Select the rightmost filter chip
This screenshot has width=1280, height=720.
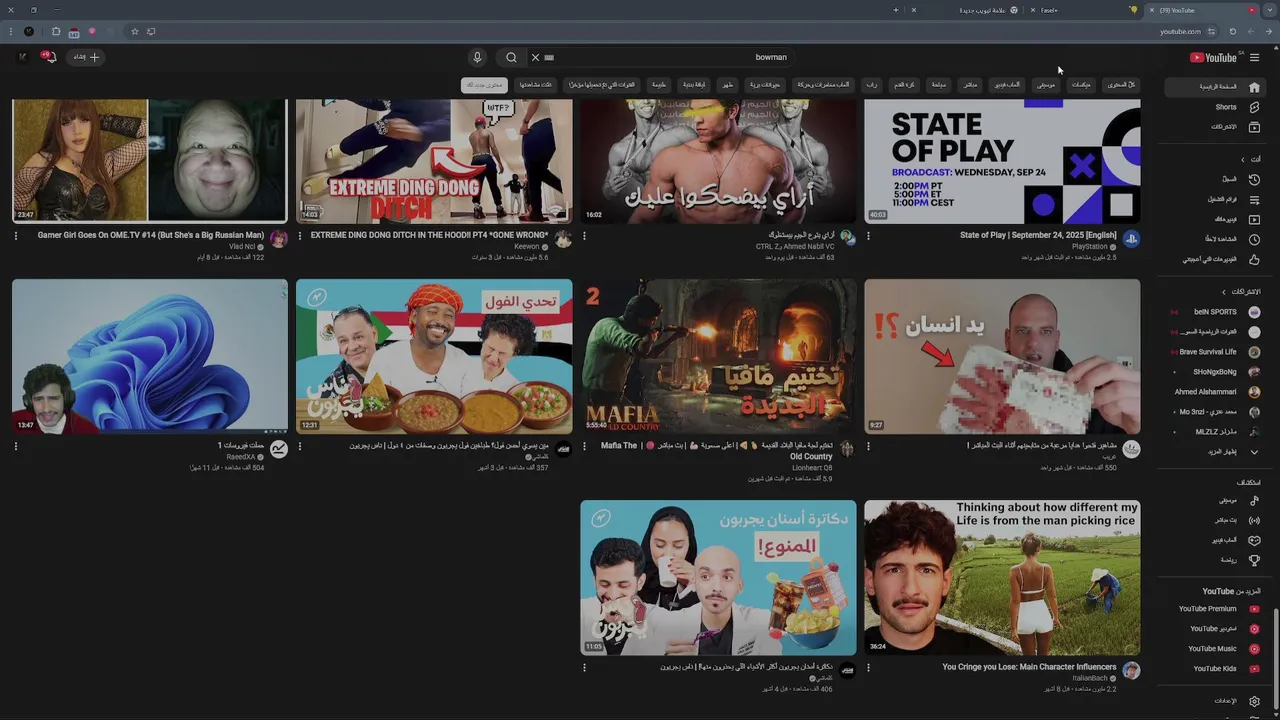click(1121, 85)
